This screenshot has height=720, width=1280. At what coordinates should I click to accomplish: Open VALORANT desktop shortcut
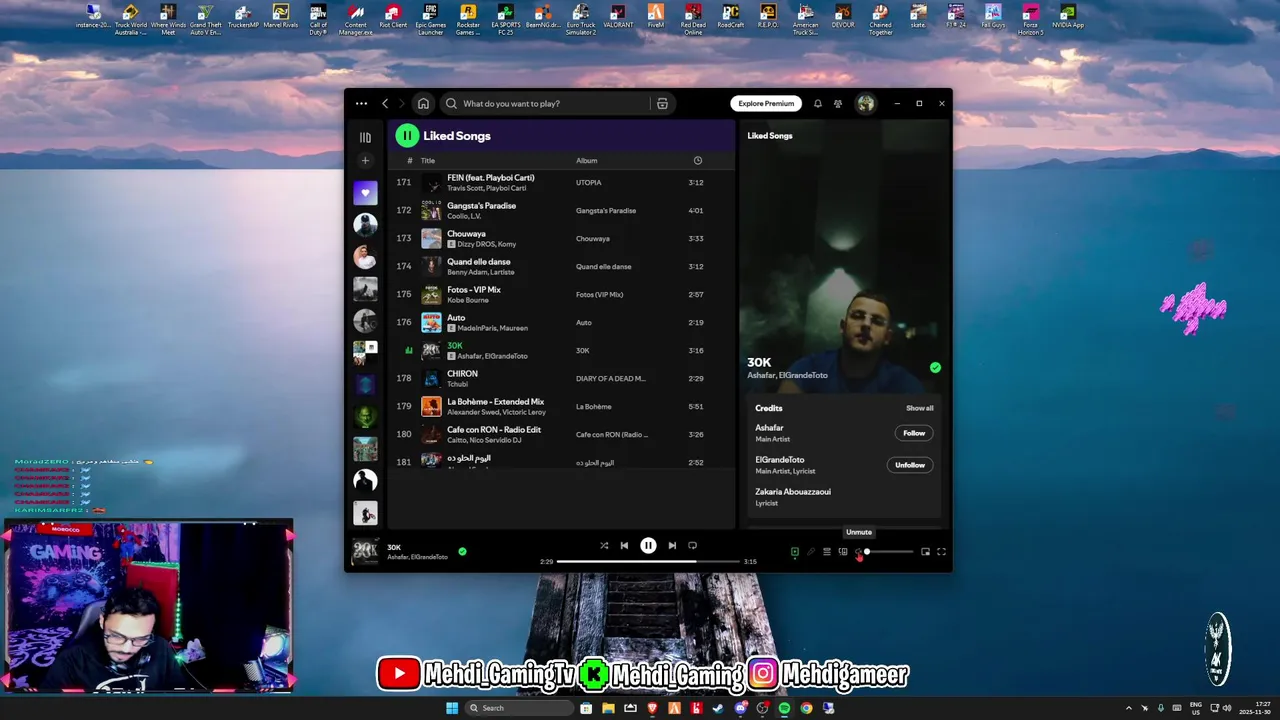tap(618, 19)
